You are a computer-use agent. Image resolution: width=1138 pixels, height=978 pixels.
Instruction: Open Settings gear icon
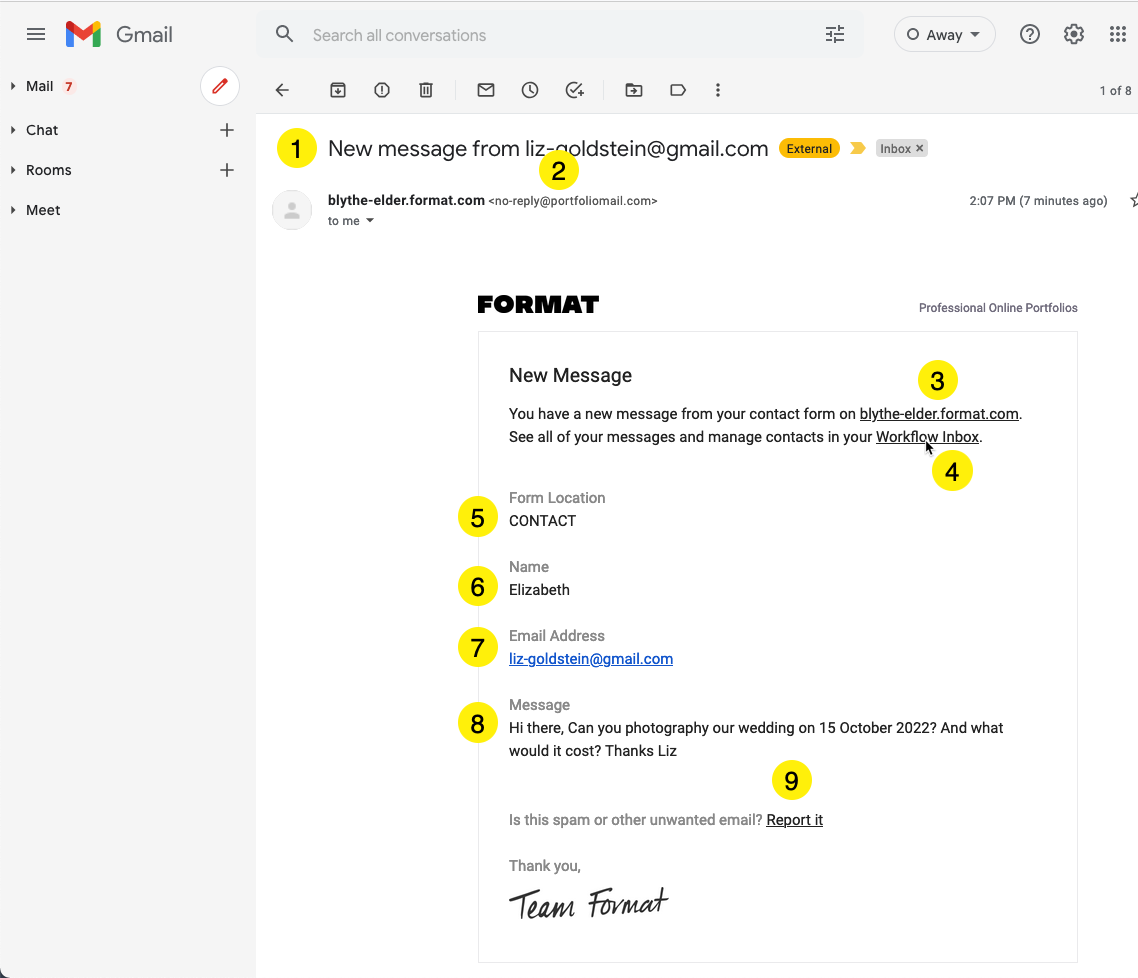pyautogui.click(x=1073, y=34)
